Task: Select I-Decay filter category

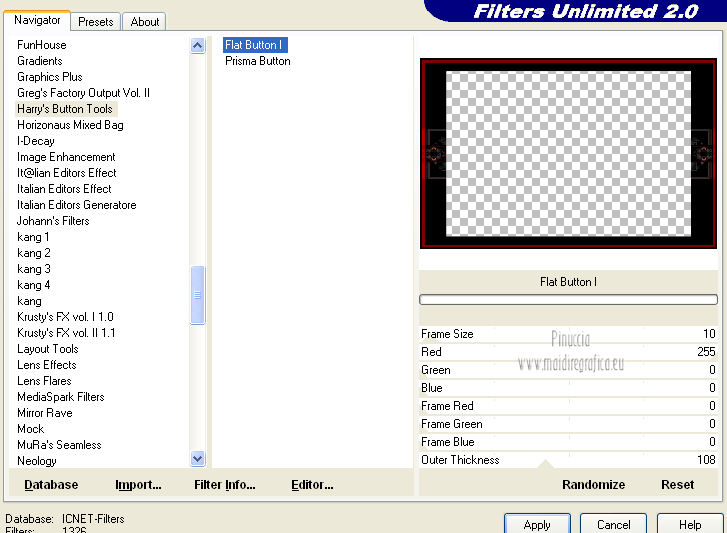Action: [36, 141]
